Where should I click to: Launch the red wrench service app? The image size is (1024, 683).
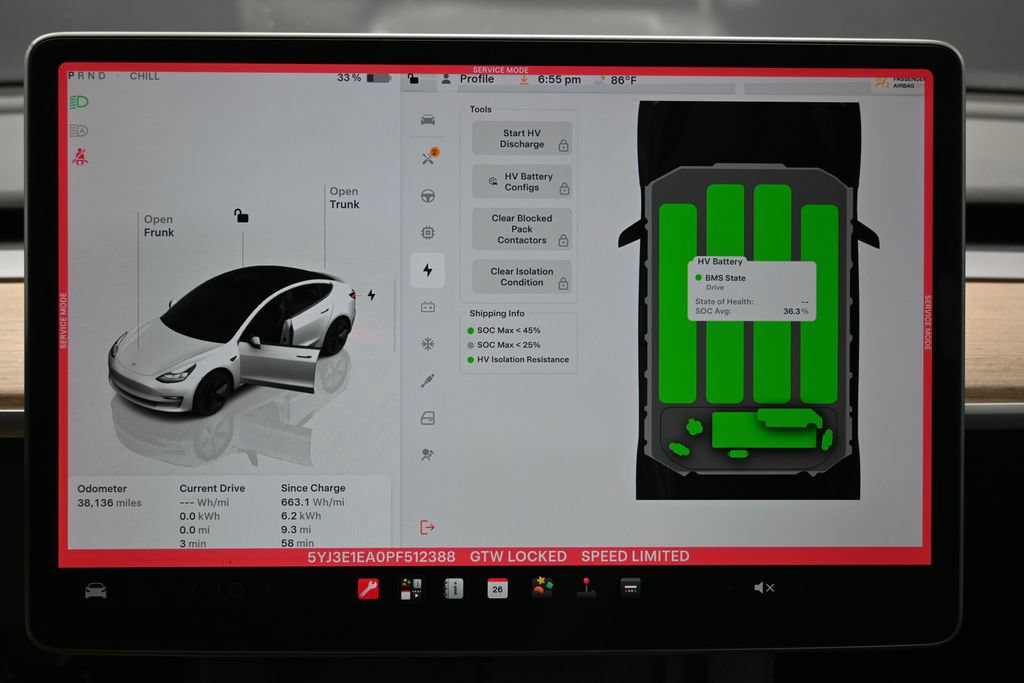click(368, 588)
